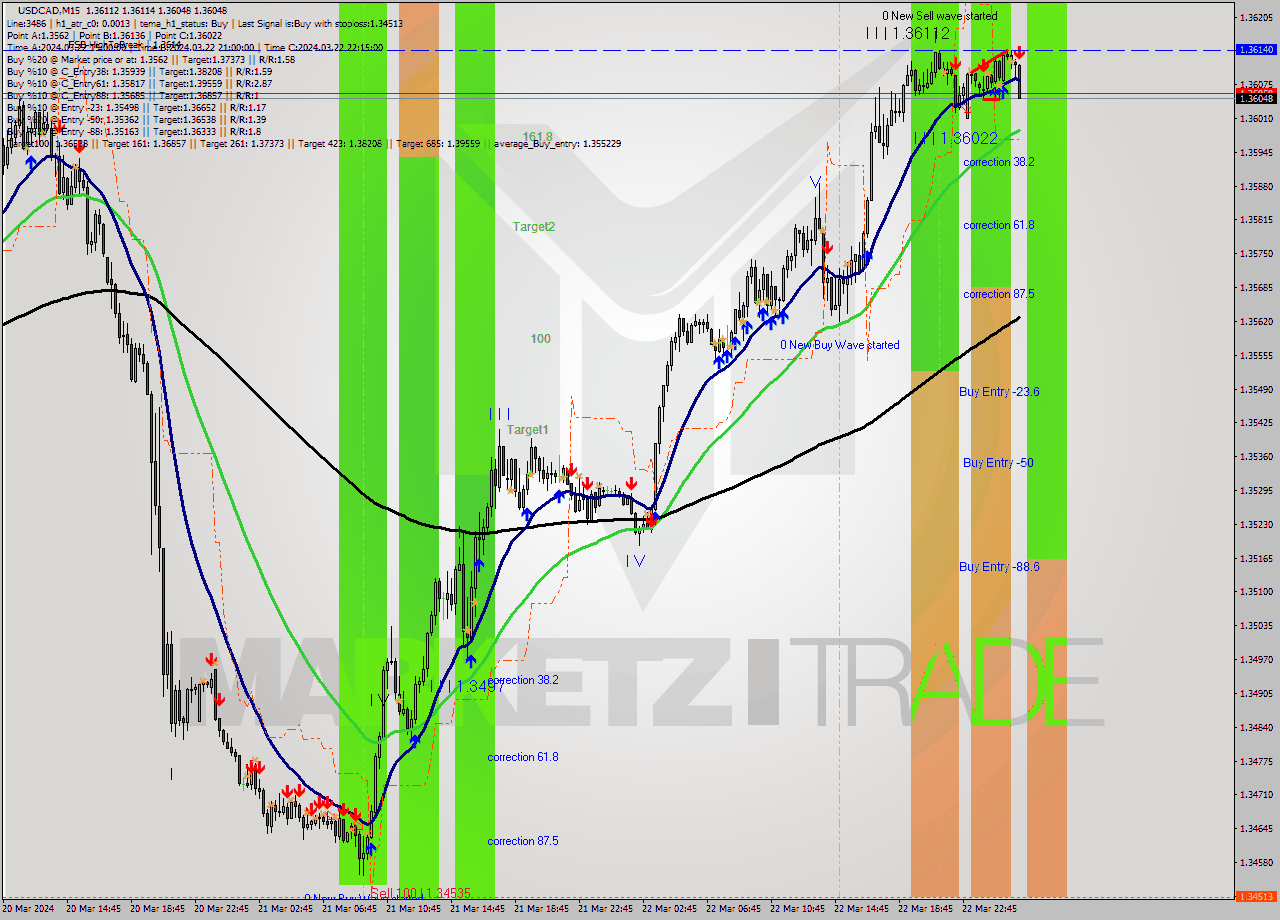Click the '22 Mar 18:45' time axis label

(x=925, y=909)
